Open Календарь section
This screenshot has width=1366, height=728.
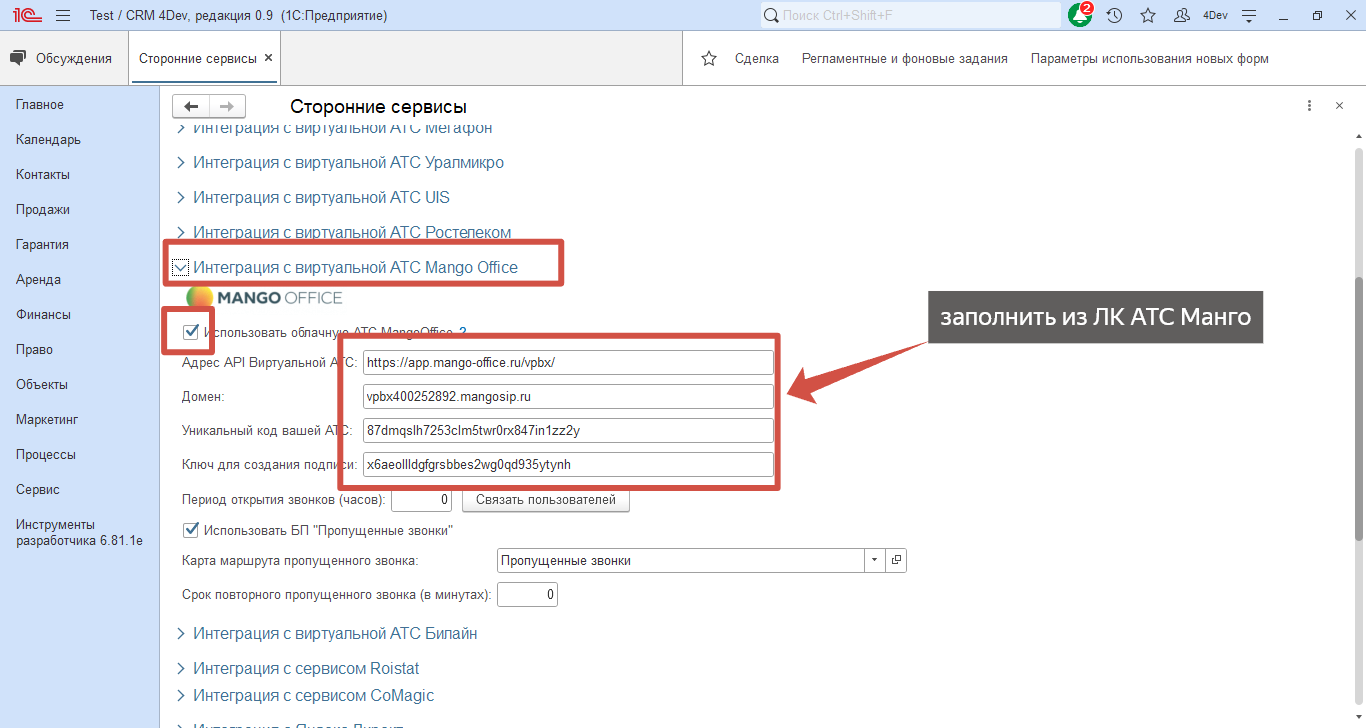[x=48, y=140]
